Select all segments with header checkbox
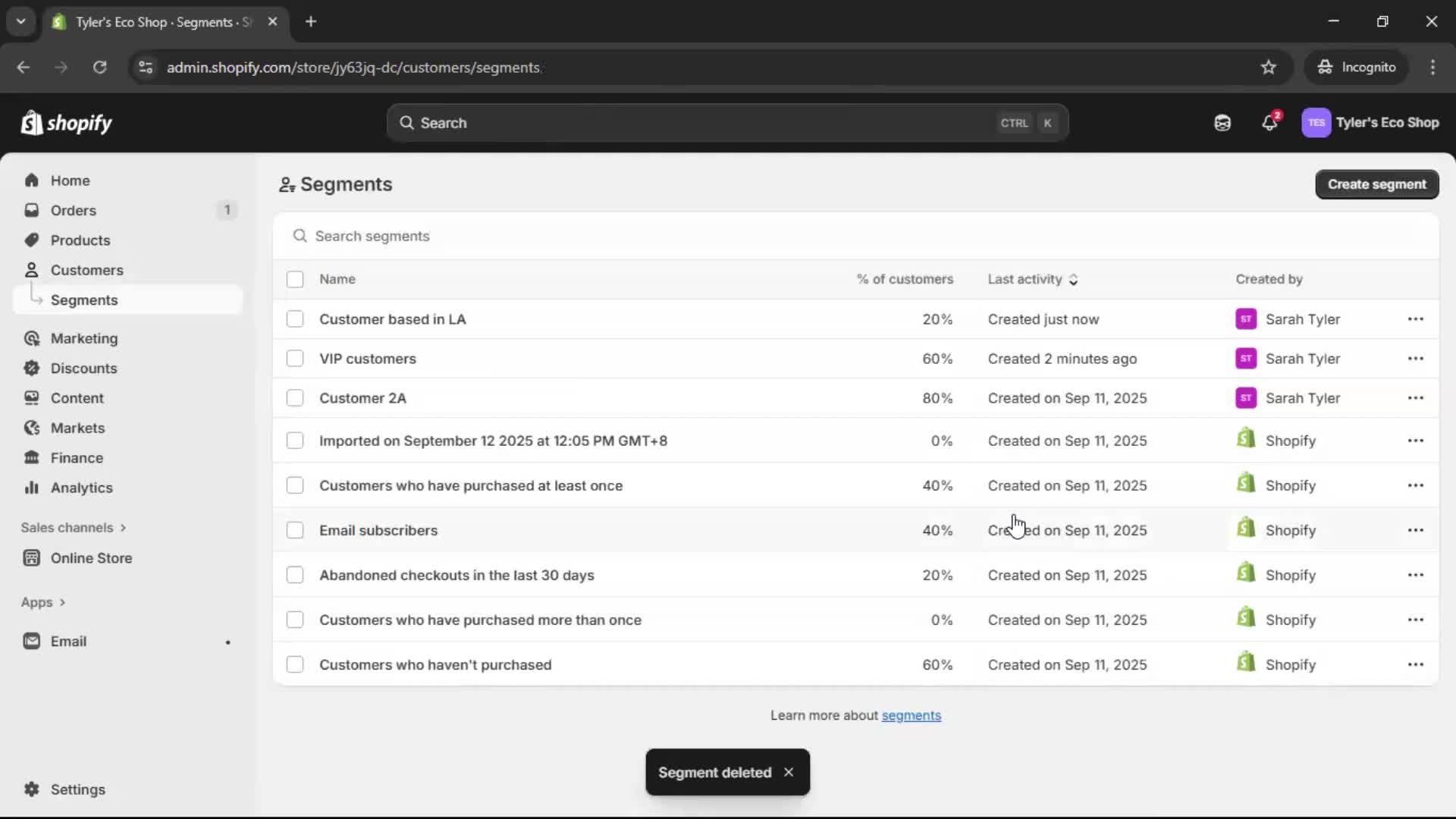Screen dimensions: 1456x819 click(x=295, y=279)
